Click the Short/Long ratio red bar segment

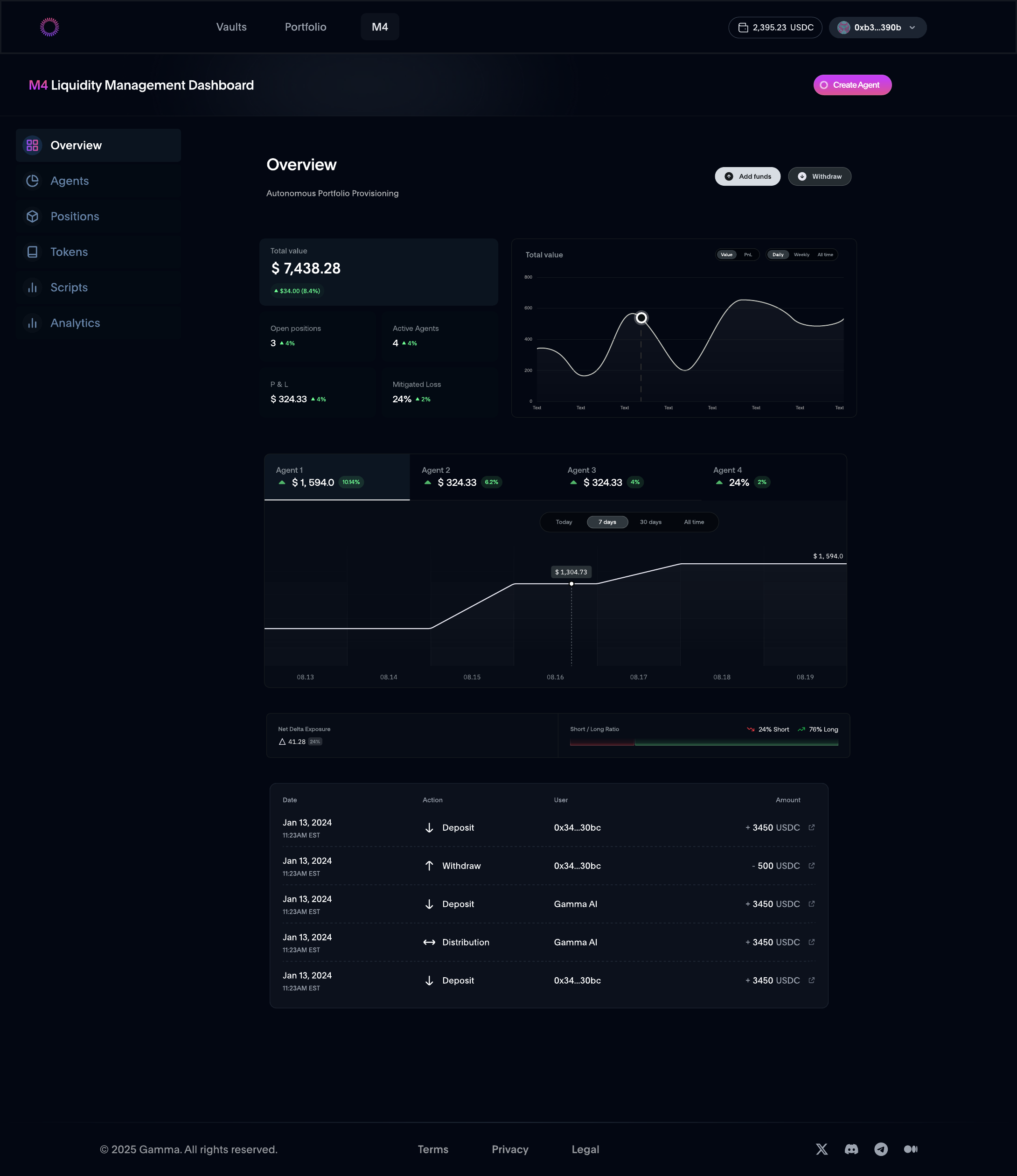[602, 742]
